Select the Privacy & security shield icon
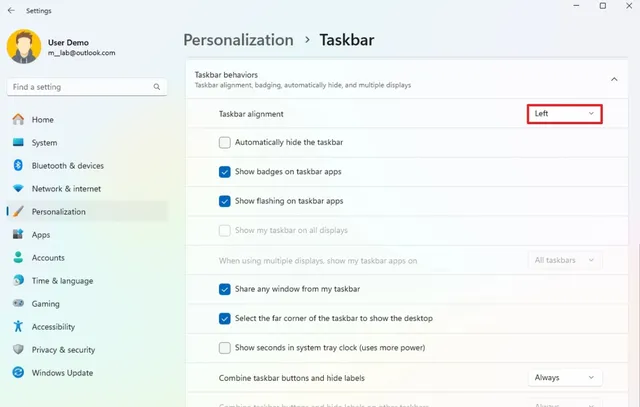The width and height of the screenshot is (640, 407). pyautogui.click(x=18, y=349)
